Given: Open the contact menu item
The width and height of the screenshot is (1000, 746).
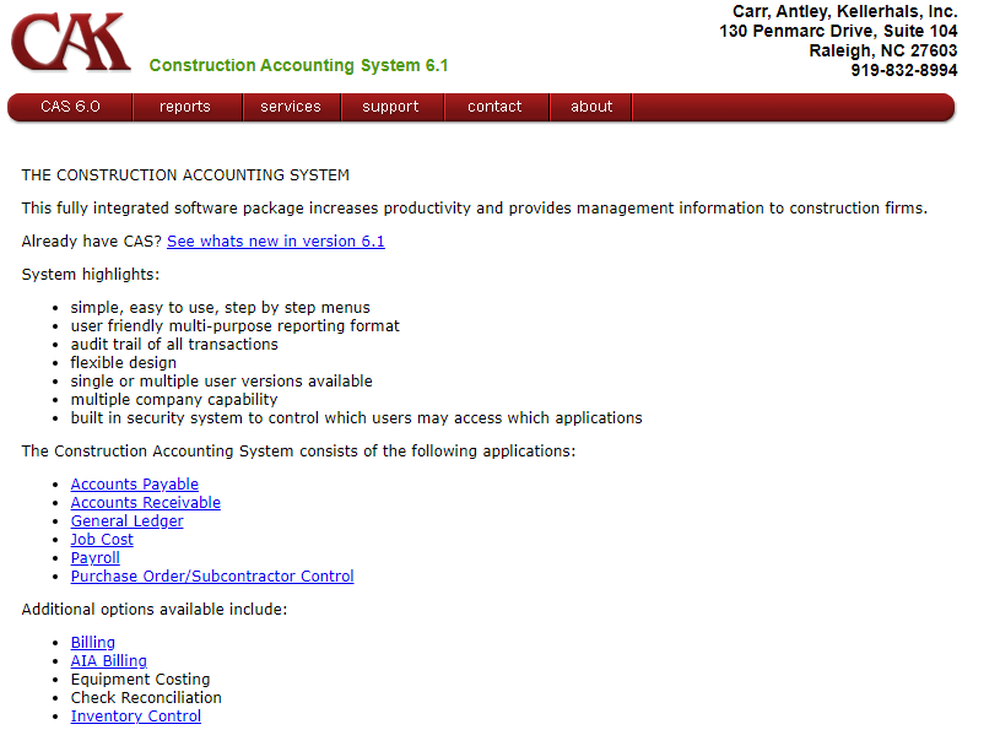Looking at the screenshot, I should [x=495, y=106].
